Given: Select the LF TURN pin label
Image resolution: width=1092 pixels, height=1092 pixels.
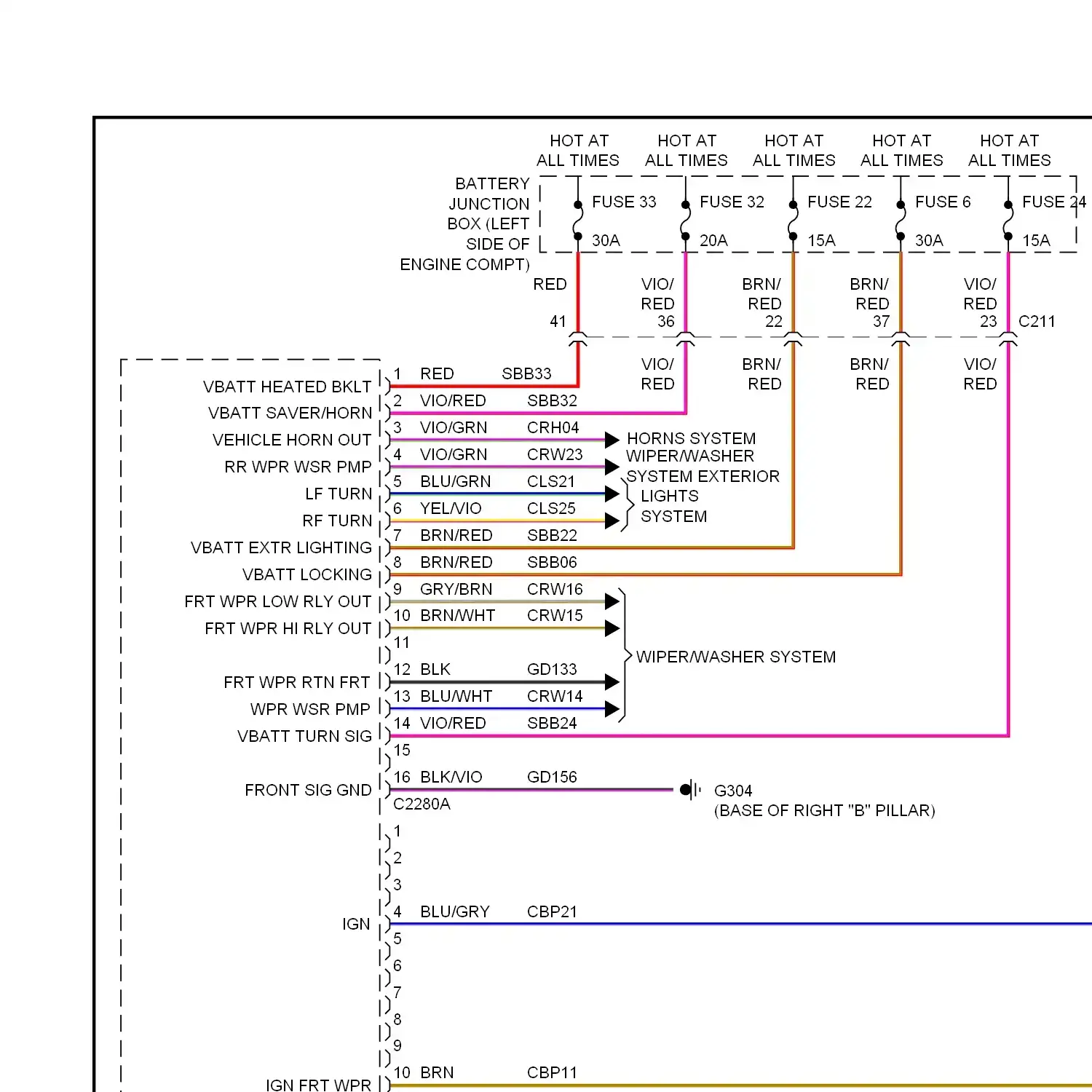Looking at the screenshot, I should tap(339, 494).
